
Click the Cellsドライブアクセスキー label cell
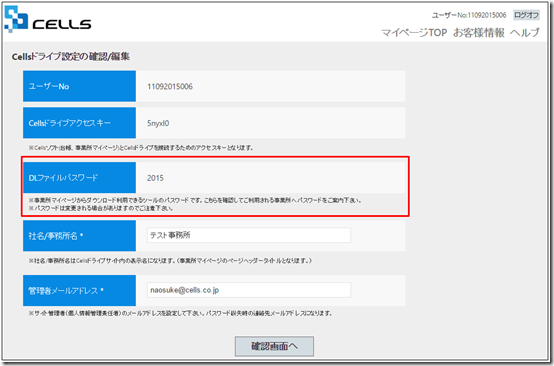[79, 123]
